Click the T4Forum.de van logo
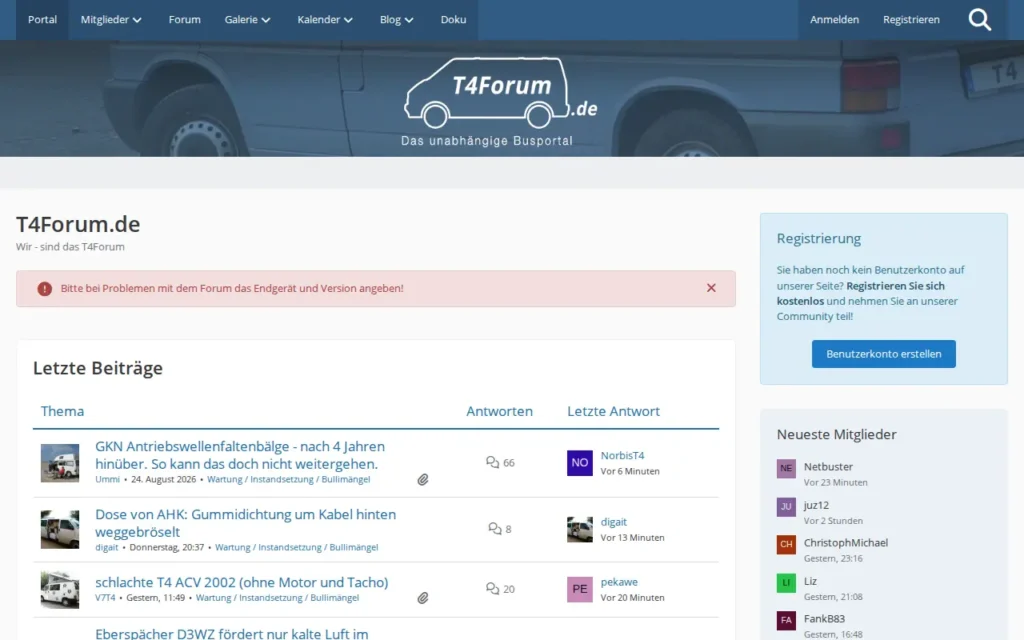The image size is (1024, 640). point(500,101)
